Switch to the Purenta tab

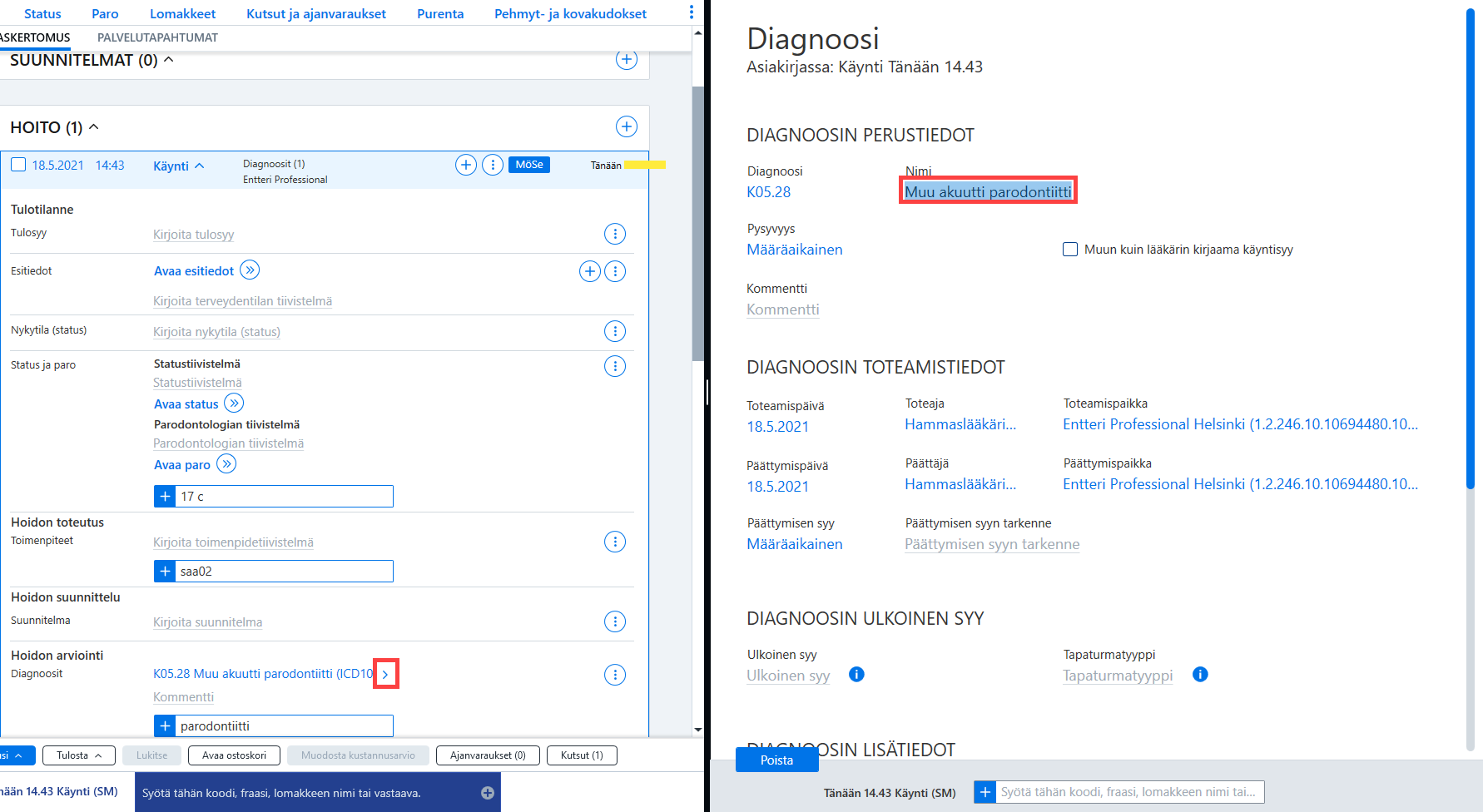pyautogui.click(x=440, y=13)
